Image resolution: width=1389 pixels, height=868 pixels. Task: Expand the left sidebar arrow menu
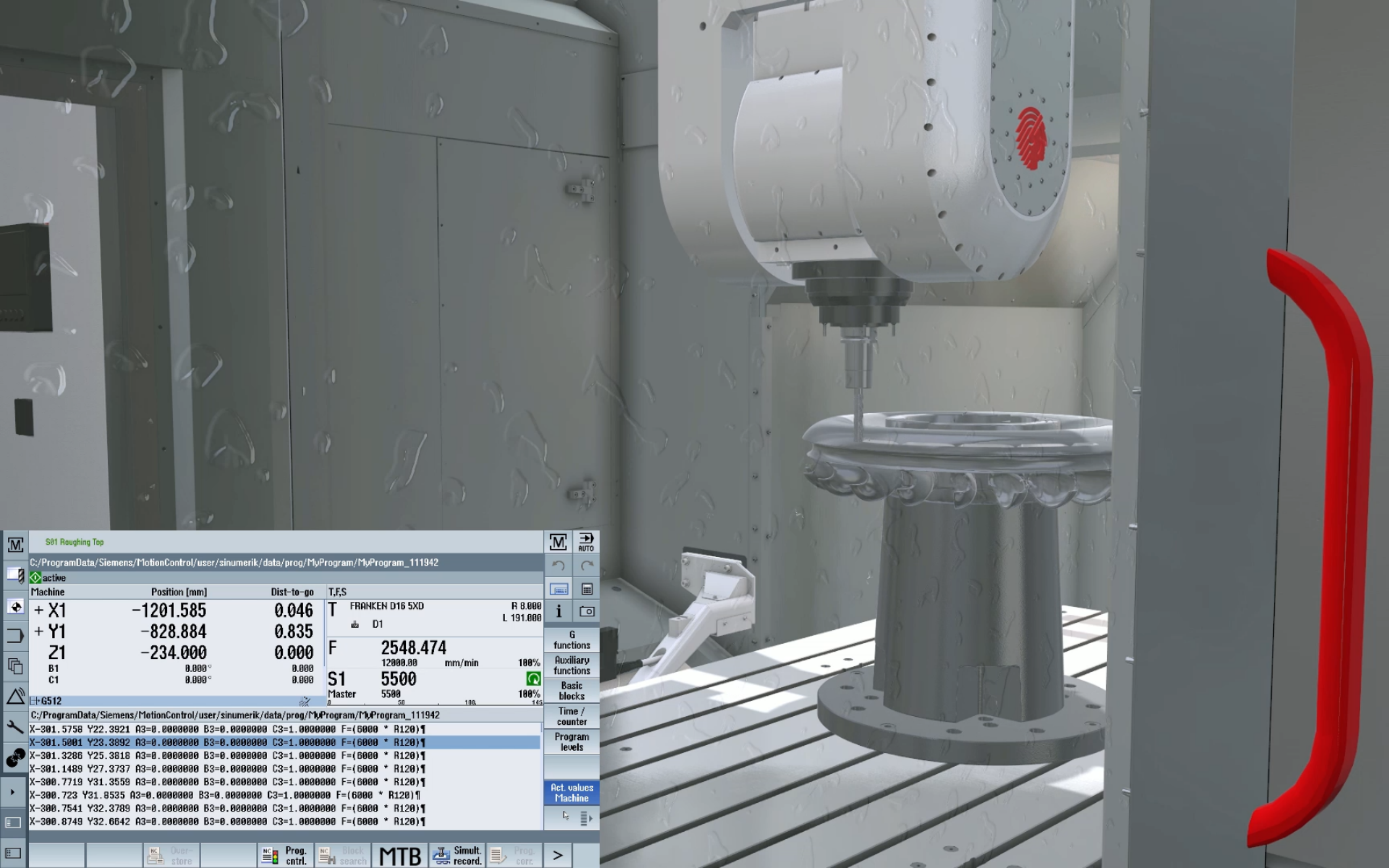(x=13, y=792)
